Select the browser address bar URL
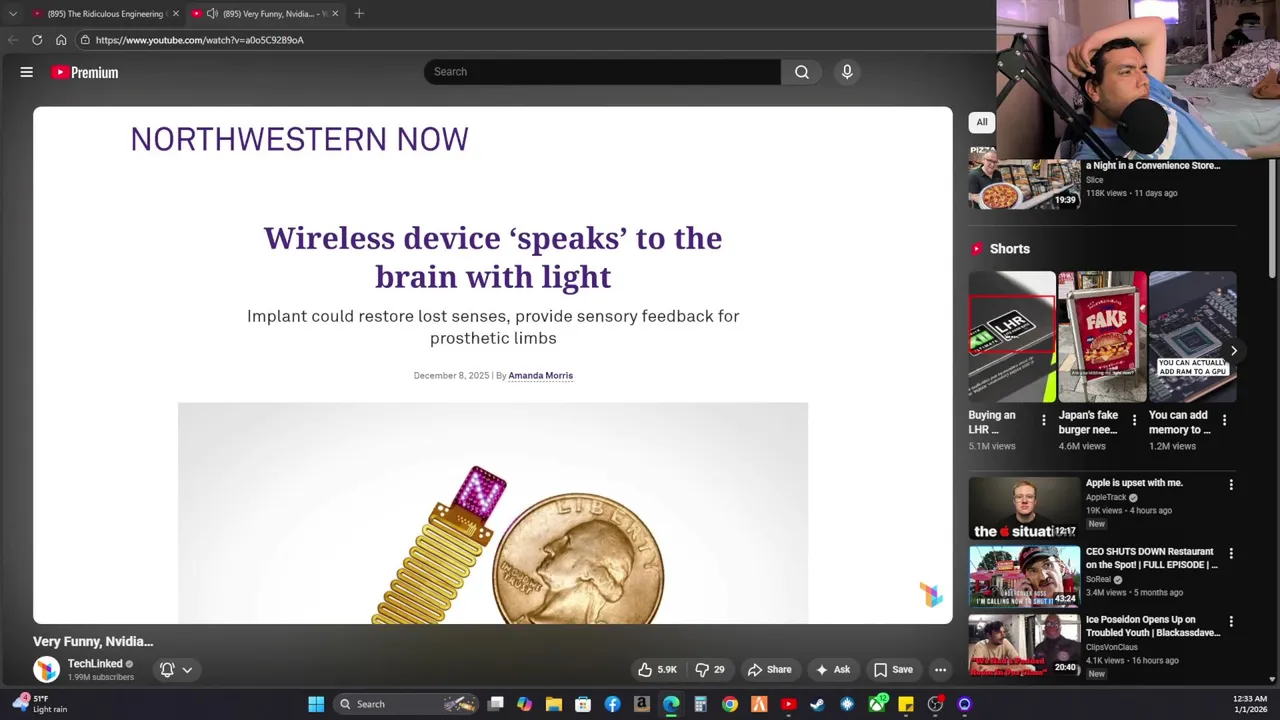 click(x=199, y=40)
